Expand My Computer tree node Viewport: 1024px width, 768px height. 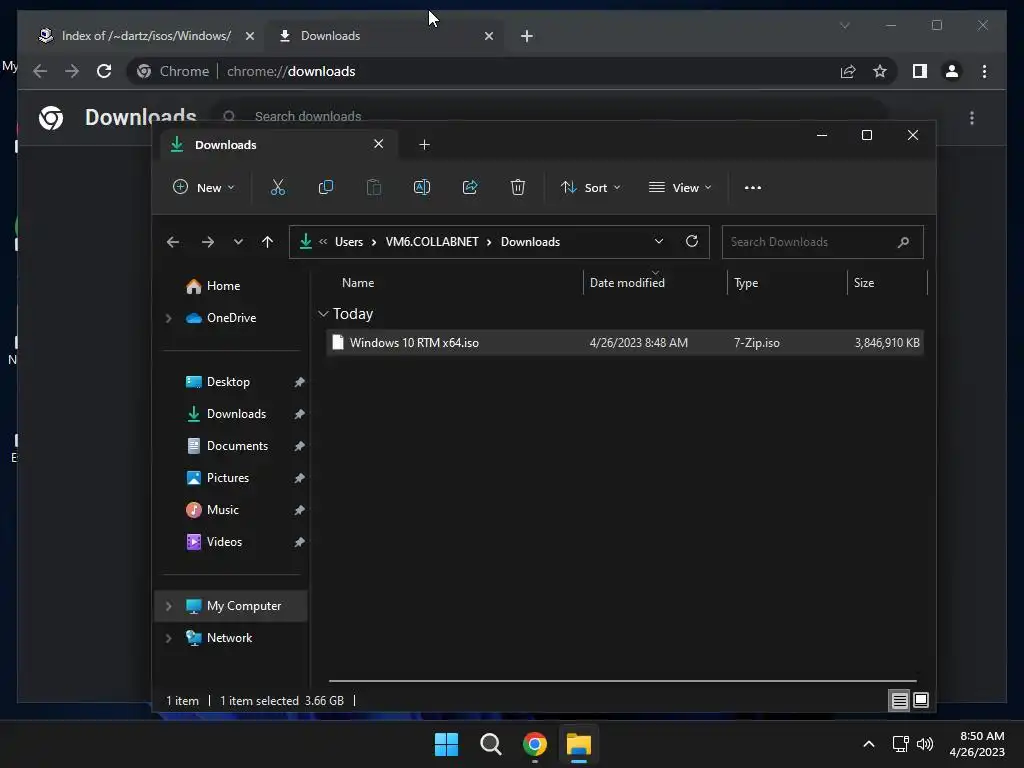point(168,606)
